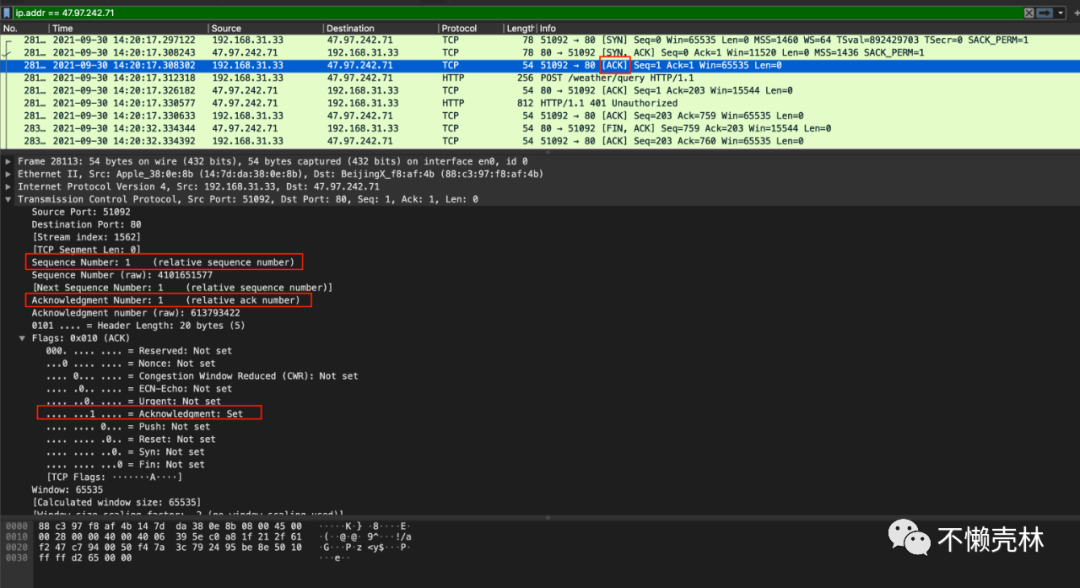The width and height of the screenshot is (1080, 588).
Task: Clear the display filter with X icon
Action: (x=1028, y=12)
